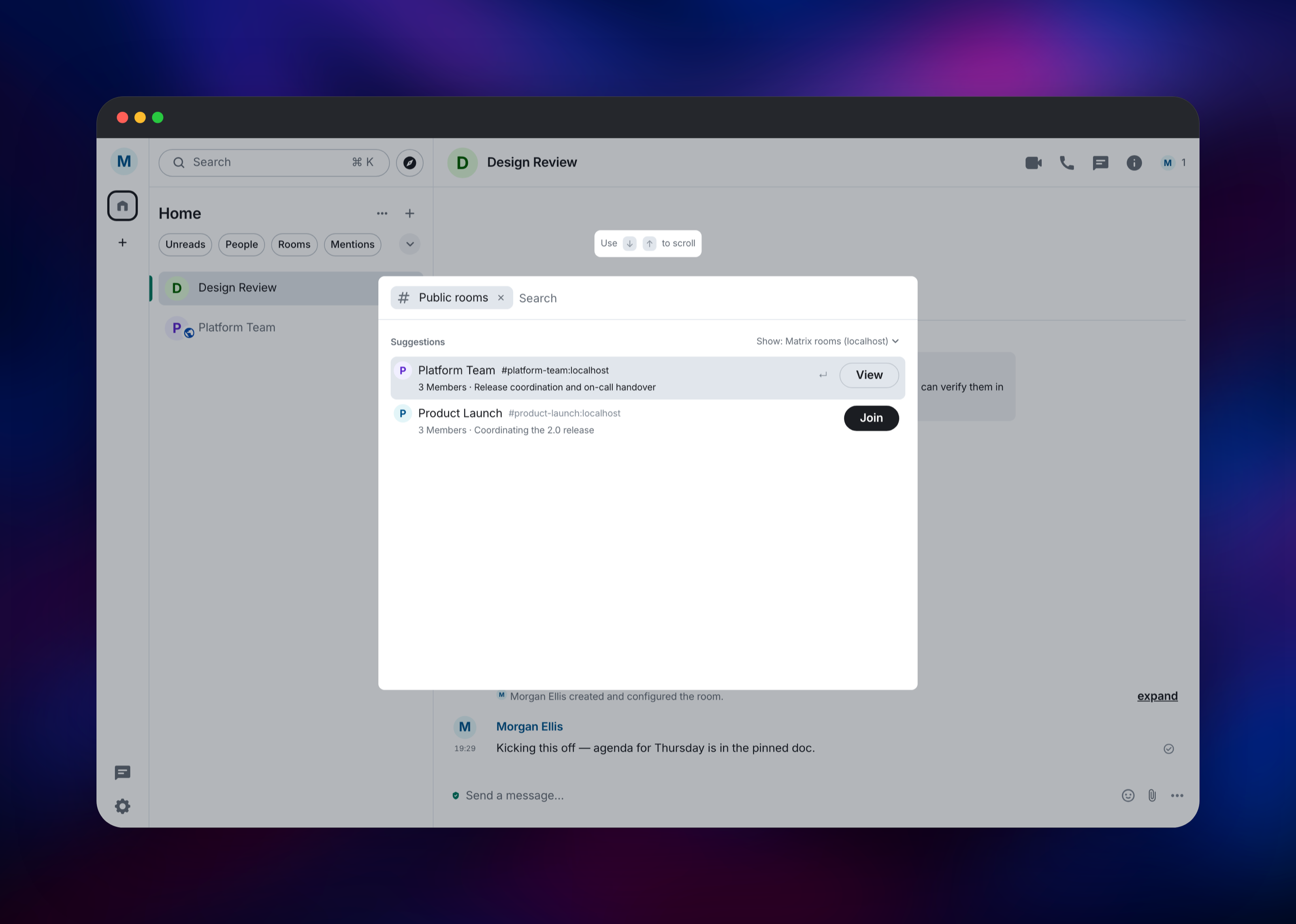This screenshot has width=1296, height=924.
Task: Open Home options three-dot menu
Action: (x=382, y=213)
